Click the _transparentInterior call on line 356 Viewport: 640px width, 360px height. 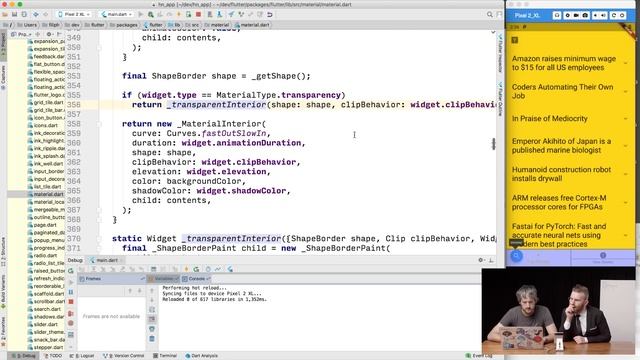[x=216, y=105]
